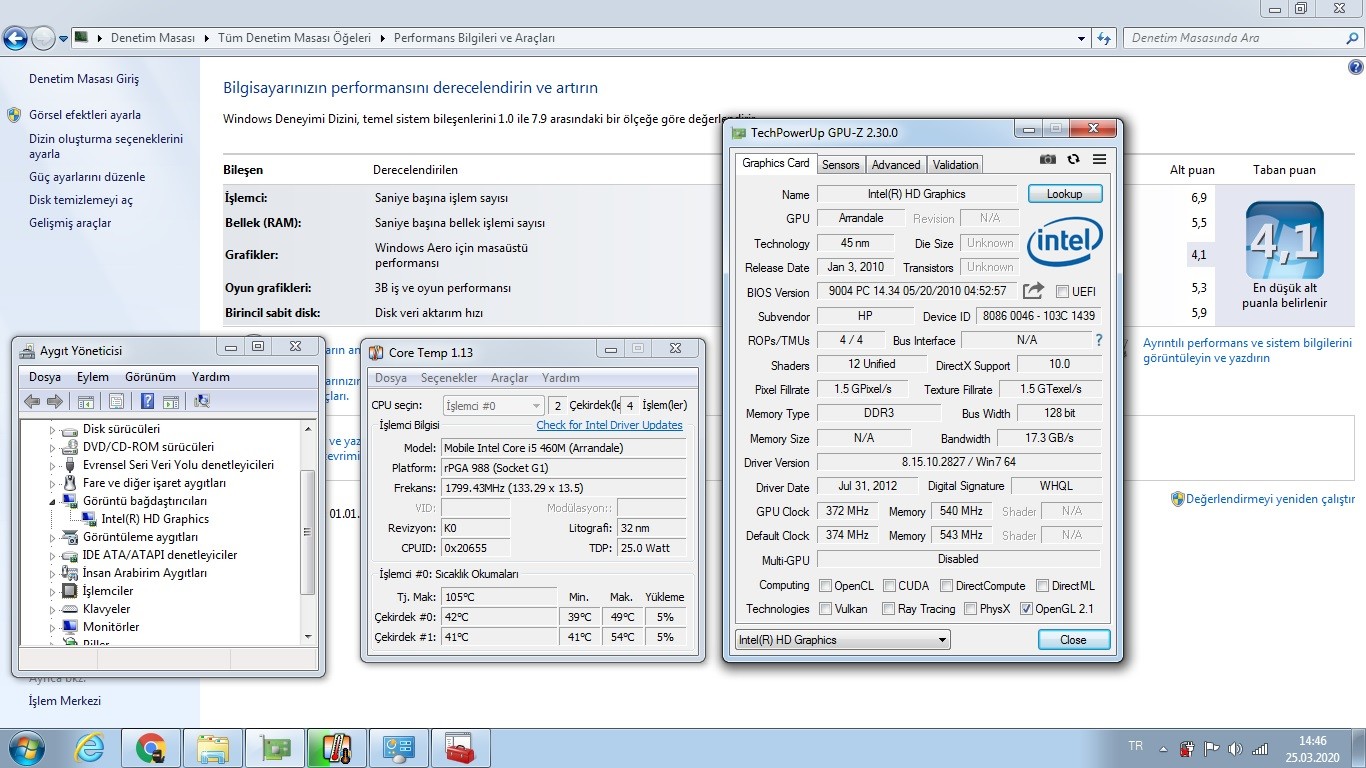Switch to Advanced tab in GPU-Z
The image size is (1366, 768).
click(895, 165)
